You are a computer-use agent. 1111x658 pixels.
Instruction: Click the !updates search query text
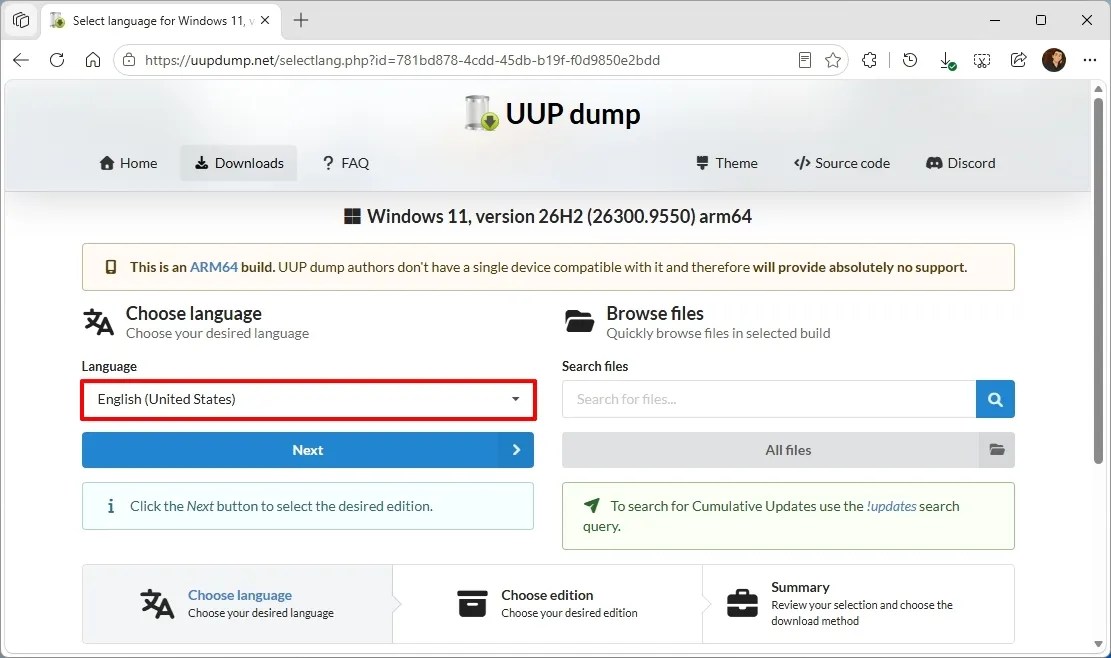891,506
